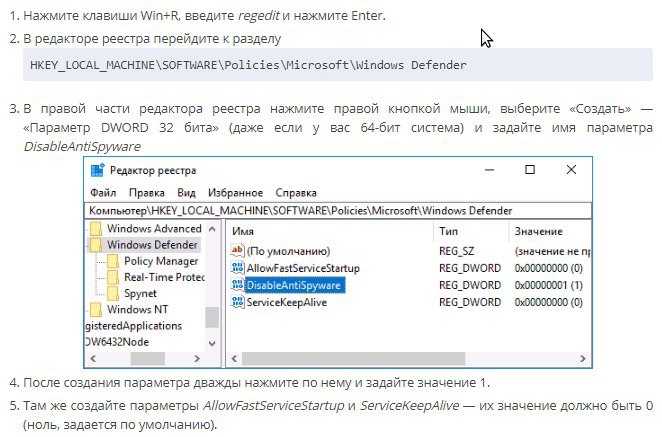Select the AllowFastServiceStartup value
The height and width of the screenshot is (437, 662).
coord(303,268)
